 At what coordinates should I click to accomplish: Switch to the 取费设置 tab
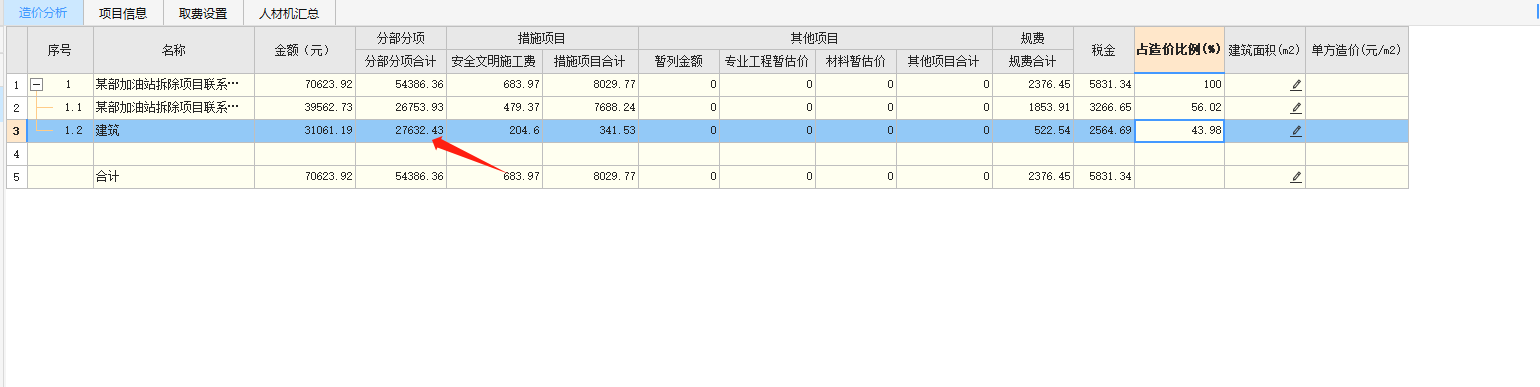(x=203, y=13)
